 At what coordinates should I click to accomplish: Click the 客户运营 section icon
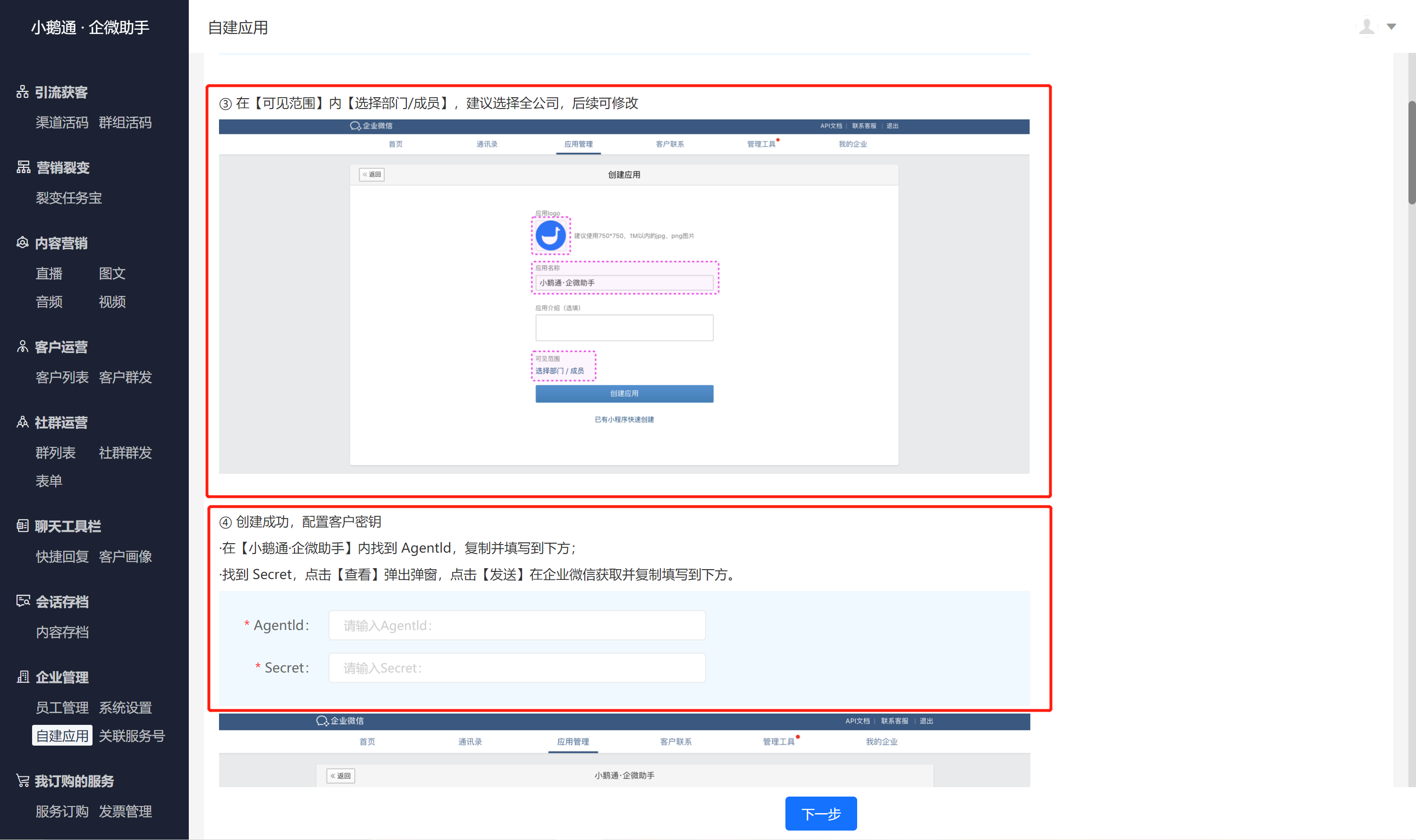pyautogui.click(x=23, y=346)
